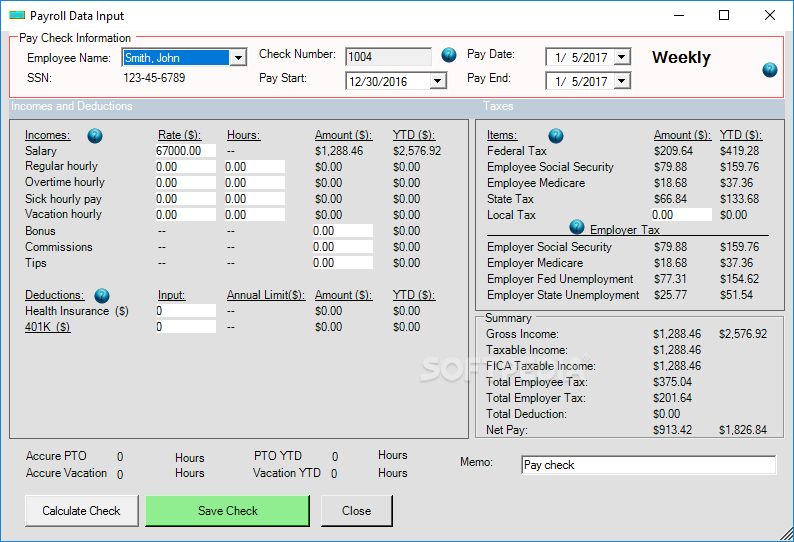The height and width of the screenshot is (542, 794).
Task: Open the Pay End date dropdown arrow
Action: coord(622,81)
